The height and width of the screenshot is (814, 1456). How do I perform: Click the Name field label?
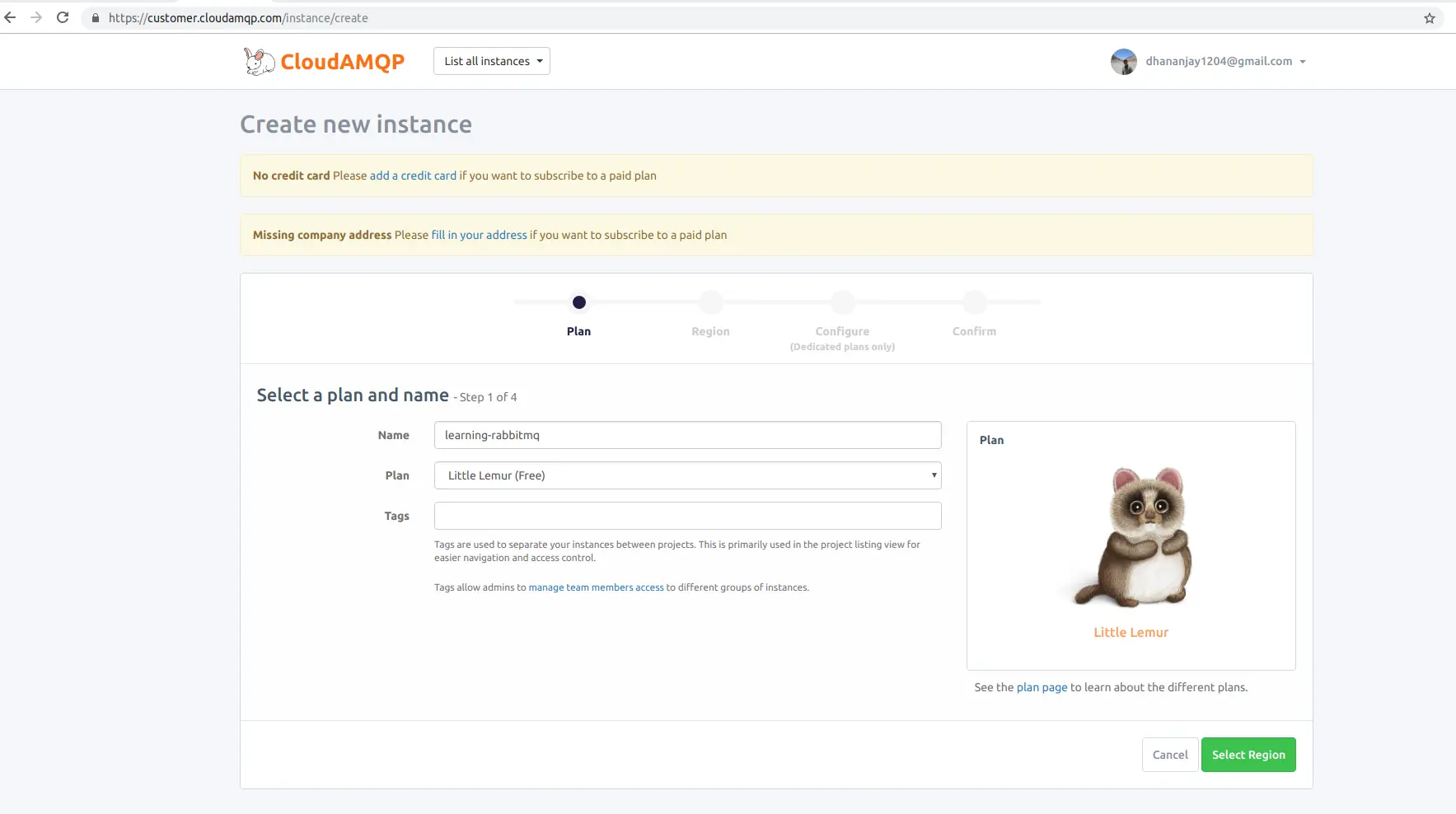tap(394, 435)
